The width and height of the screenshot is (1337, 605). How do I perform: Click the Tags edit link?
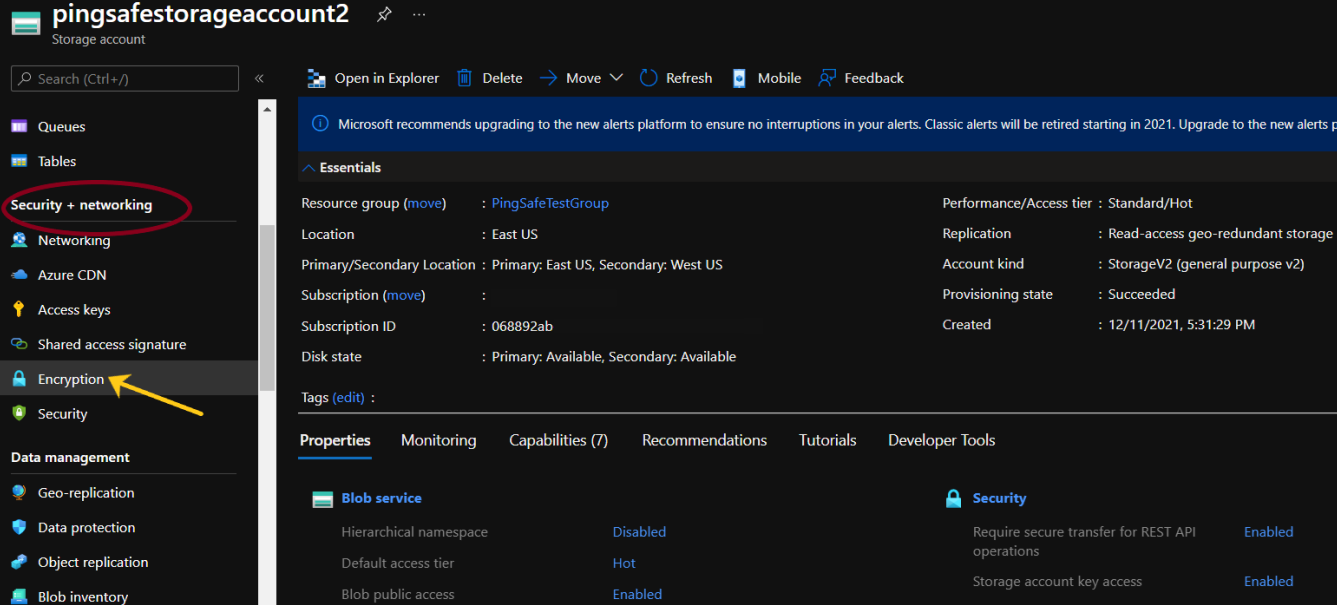[x=348, y=397]
